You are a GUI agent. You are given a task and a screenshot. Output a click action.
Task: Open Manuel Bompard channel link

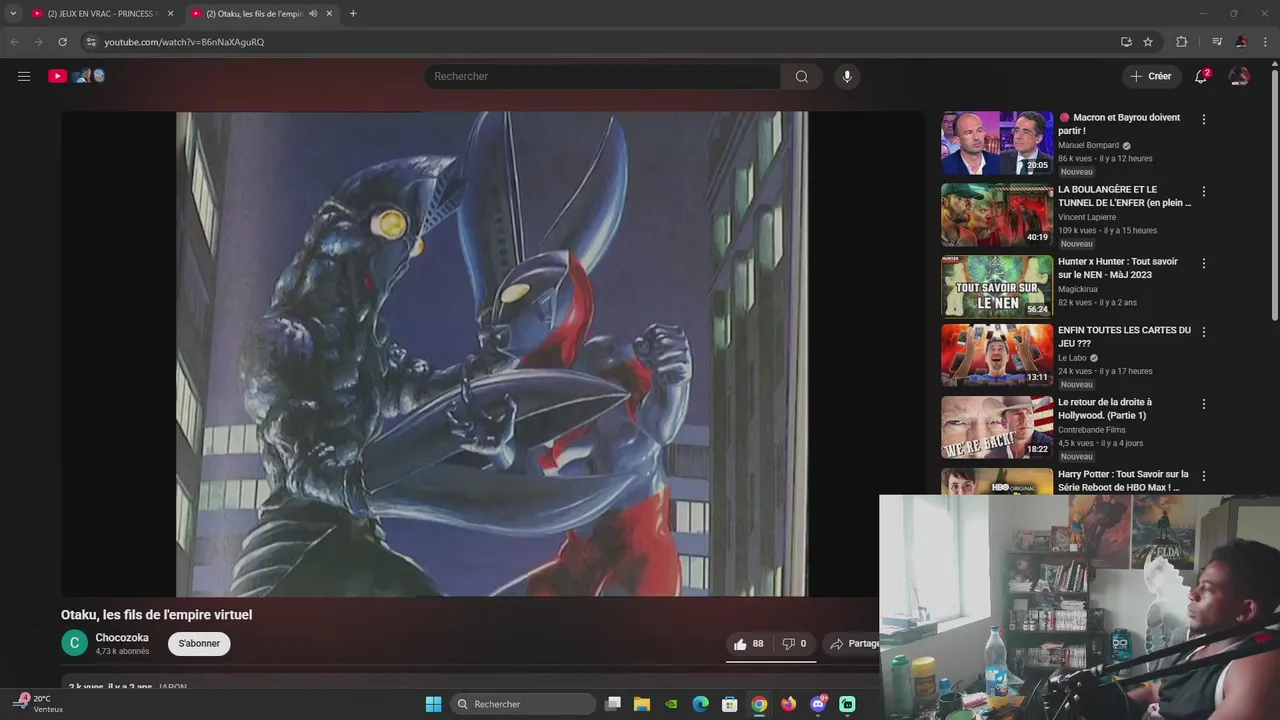click(1089, 145)
